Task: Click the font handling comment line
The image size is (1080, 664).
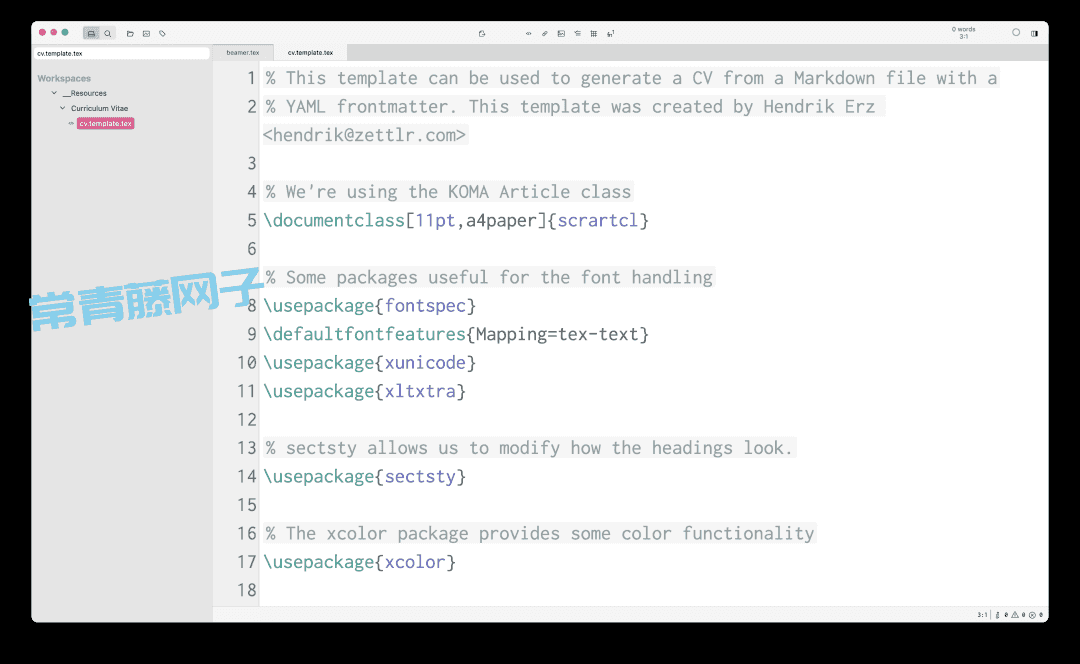Action: click(489, 278)
